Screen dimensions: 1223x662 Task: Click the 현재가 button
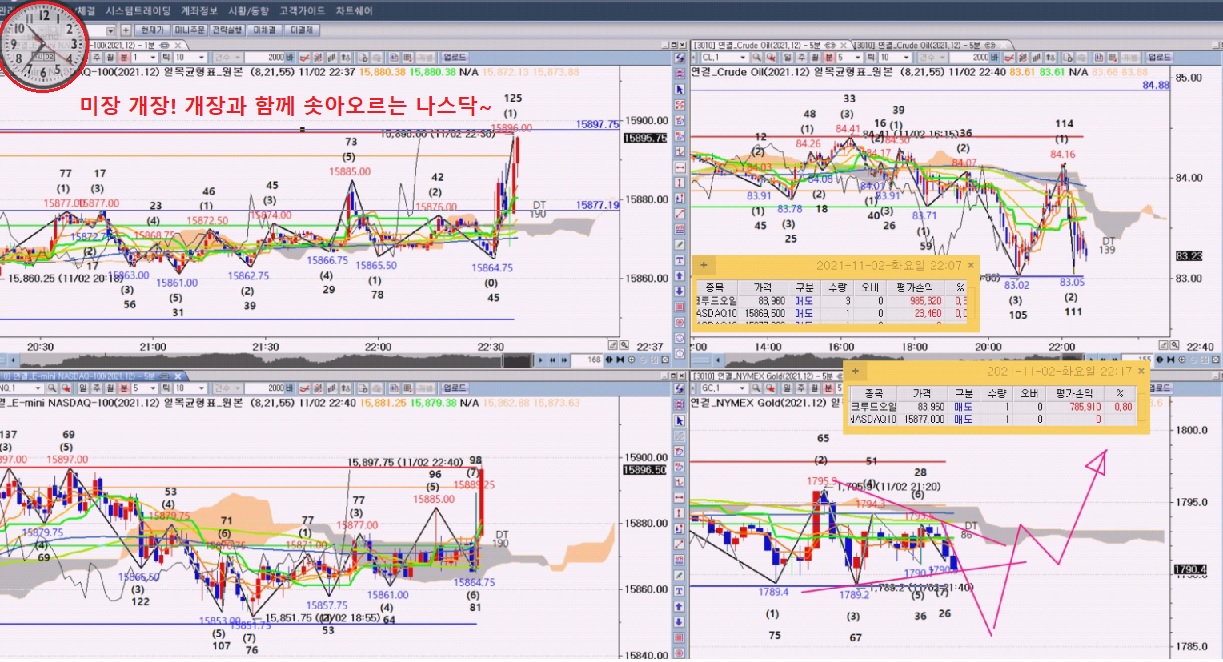[151, 30]
